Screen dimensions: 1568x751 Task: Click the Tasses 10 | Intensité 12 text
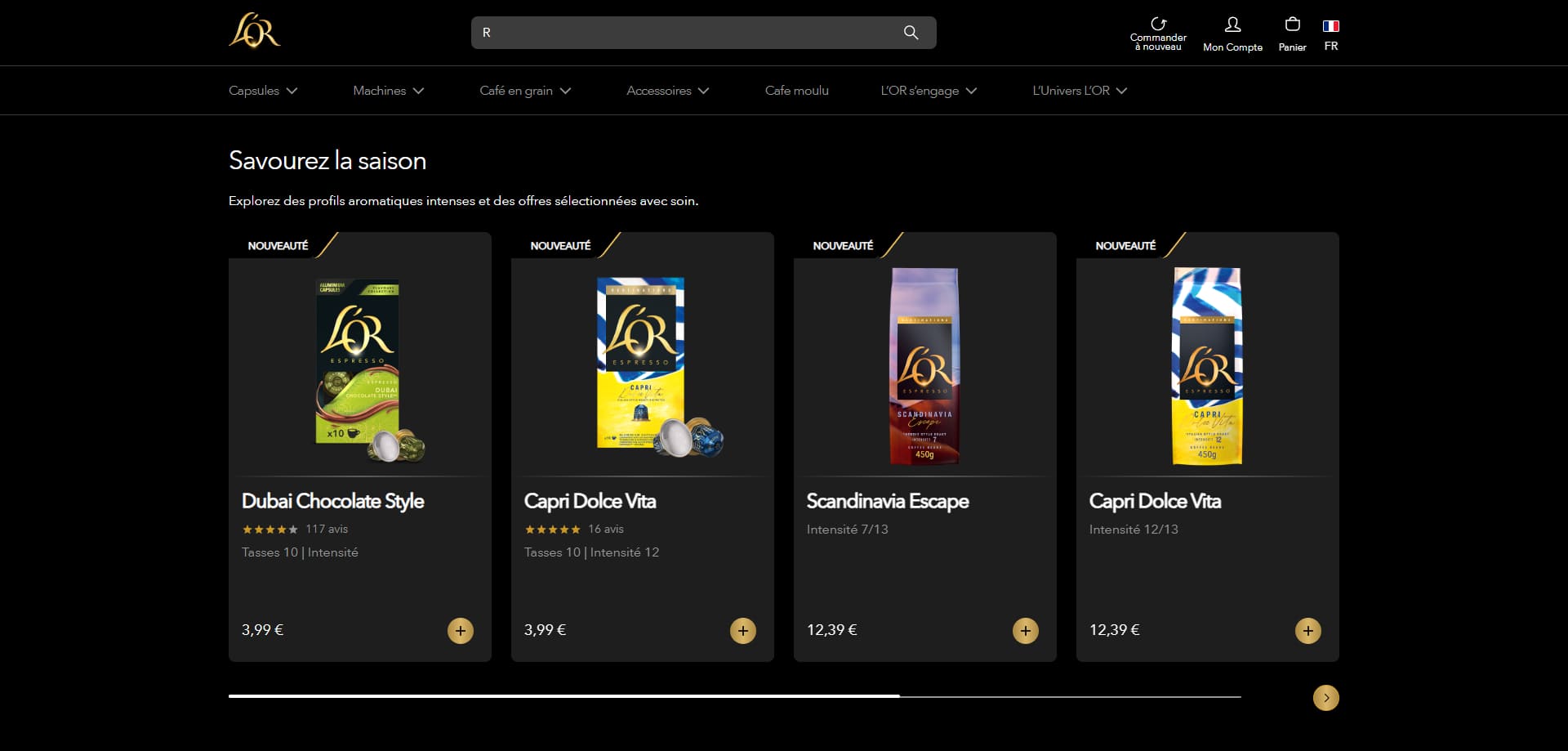coord(591,552)
